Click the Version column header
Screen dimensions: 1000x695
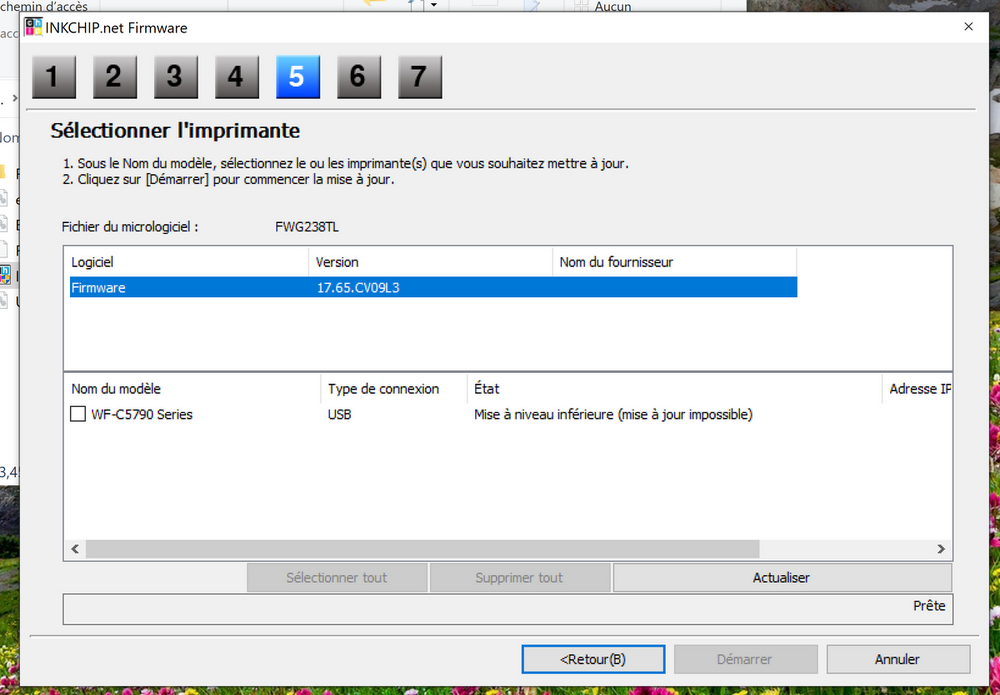(x=430, y=262)
